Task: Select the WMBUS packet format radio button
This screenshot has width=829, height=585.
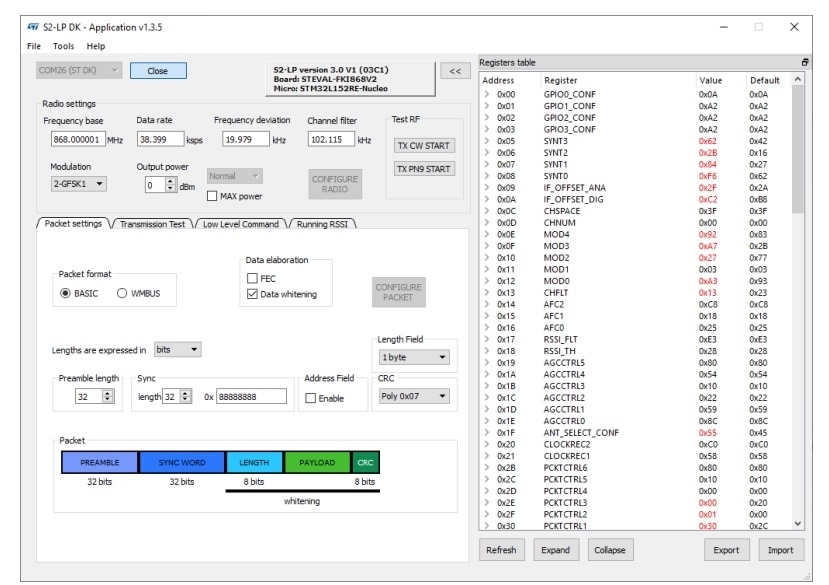Action: pos(123,293)
